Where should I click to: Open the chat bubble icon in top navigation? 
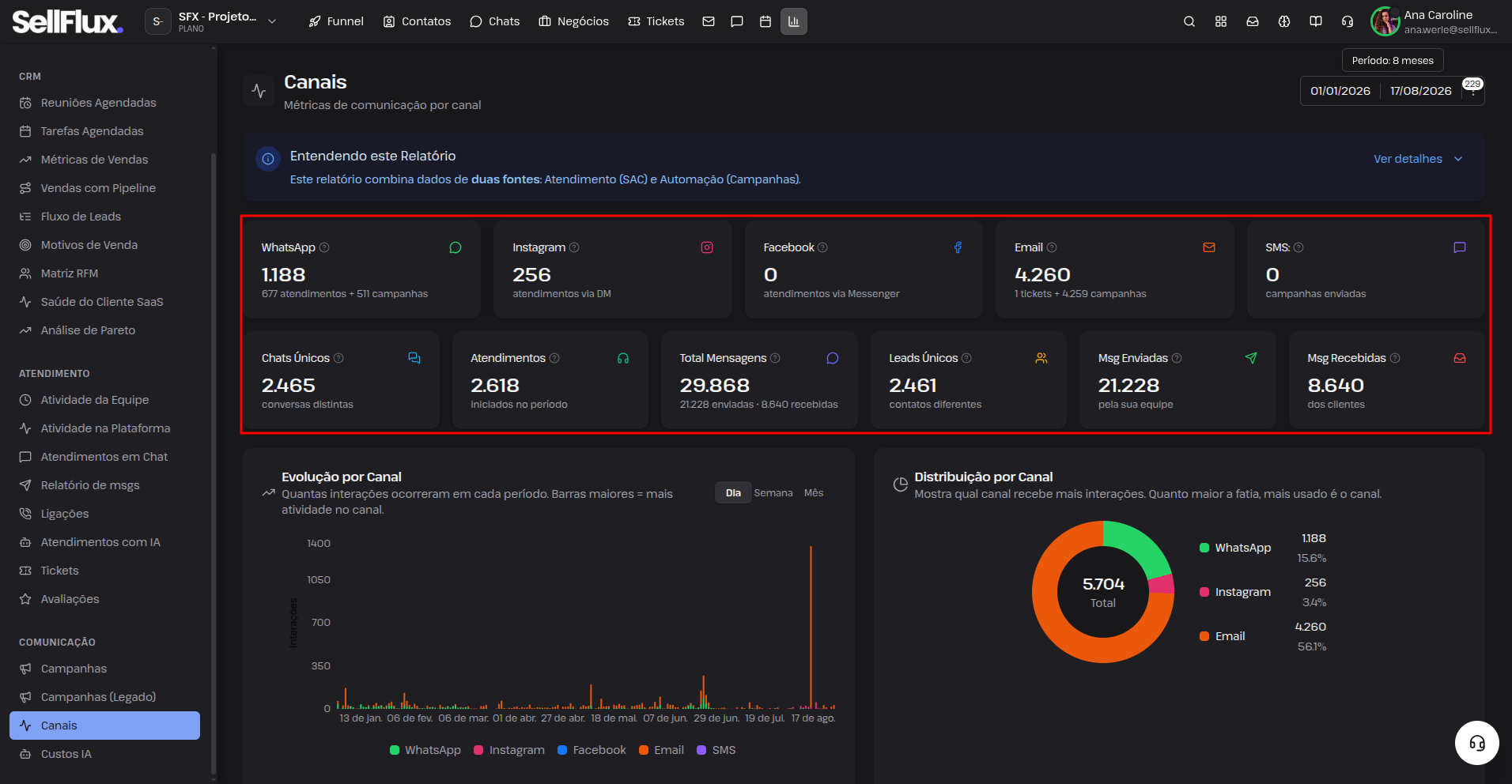737,21
